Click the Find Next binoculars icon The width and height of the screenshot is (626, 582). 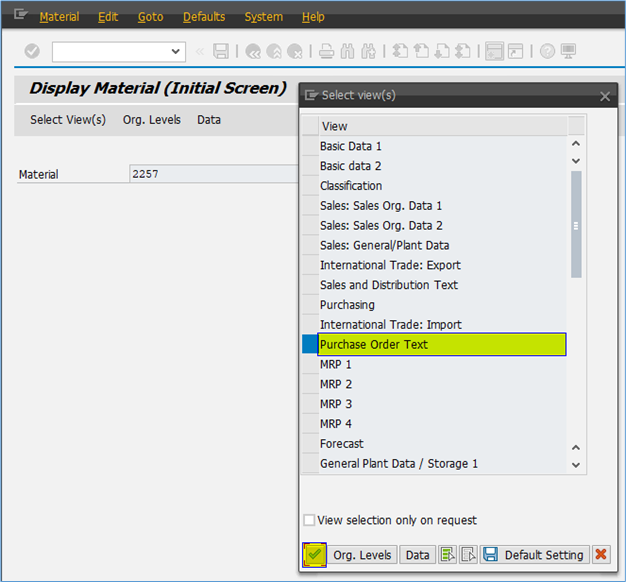pyautogui.click(x=368, y=51)
